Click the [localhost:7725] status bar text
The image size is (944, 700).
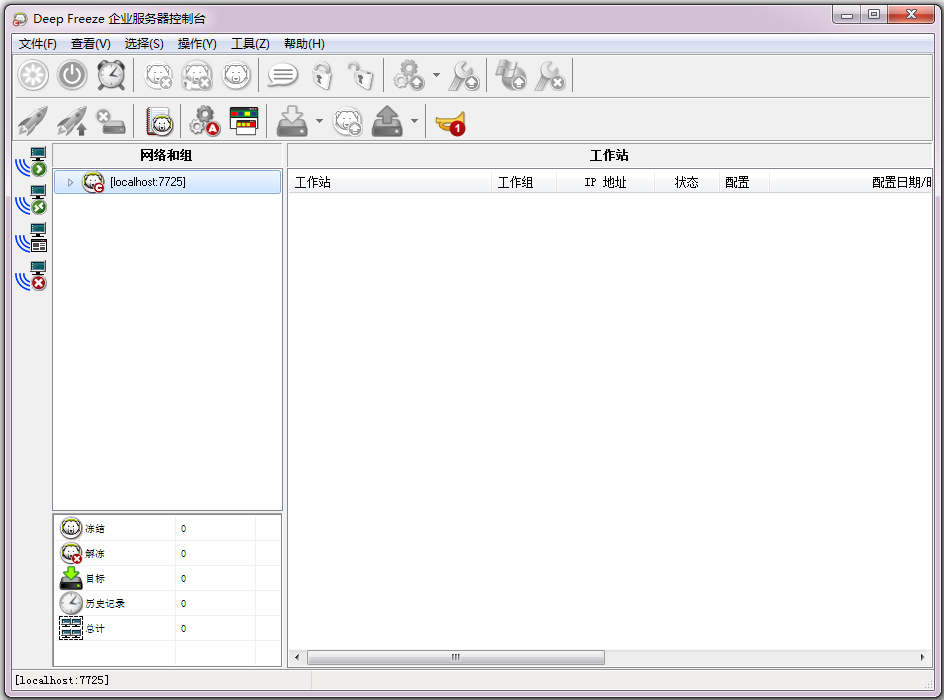tap(62, 680)
